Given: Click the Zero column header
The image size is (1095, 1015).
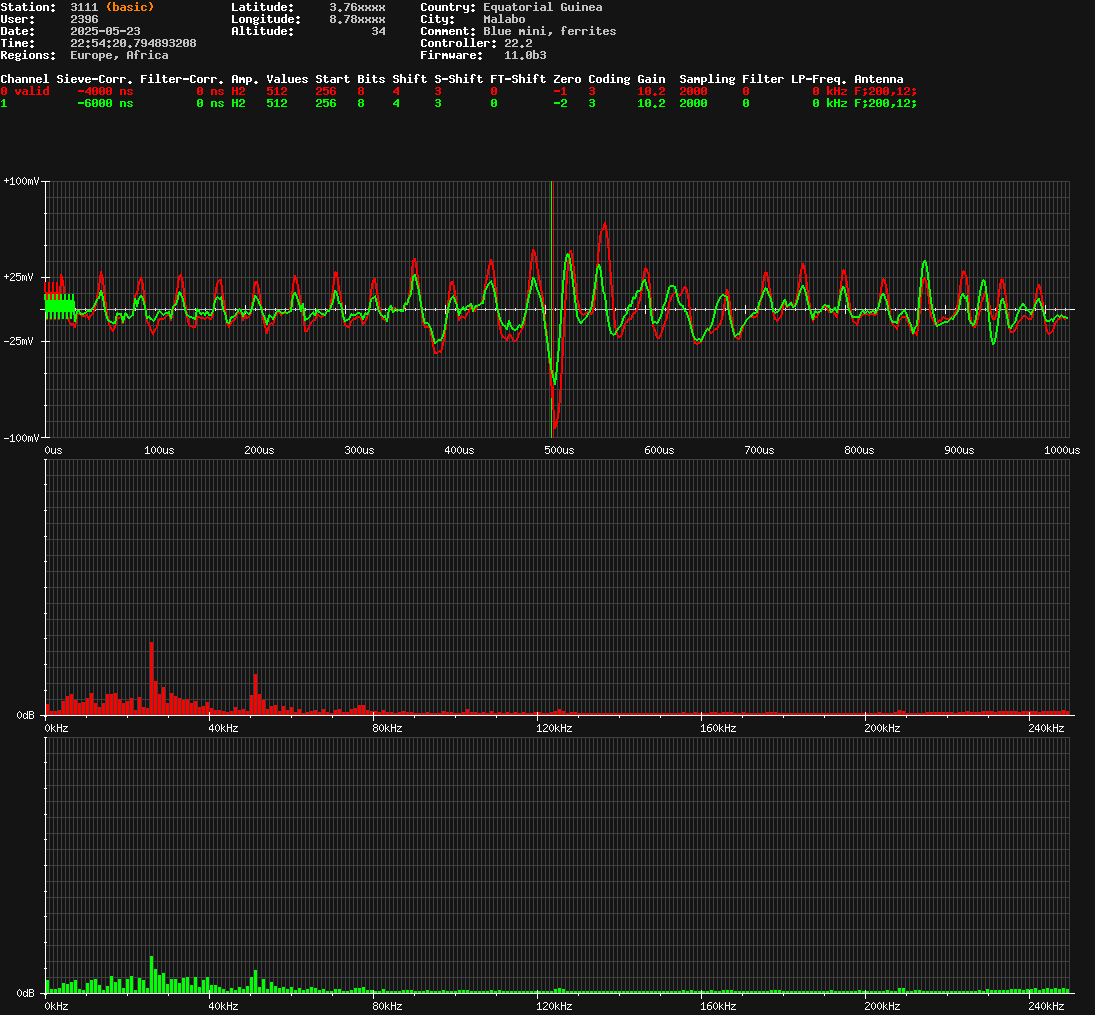Looking at the screenshot, I should click(567, 79).
